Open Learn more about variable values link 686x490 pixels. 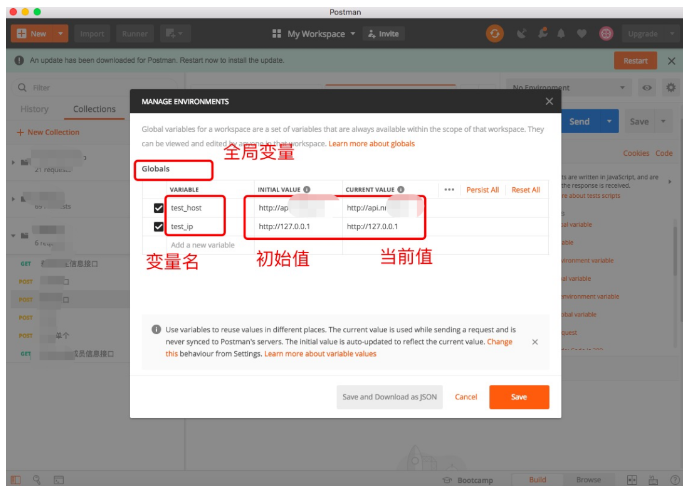[x=320, y=354]
